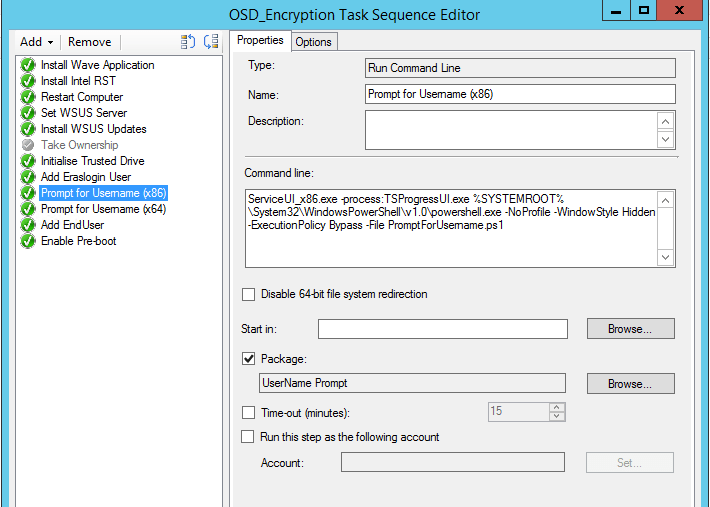This screenshot has width=710, height=507.
Task: Click the move step down icon
Action: point(211,42)
